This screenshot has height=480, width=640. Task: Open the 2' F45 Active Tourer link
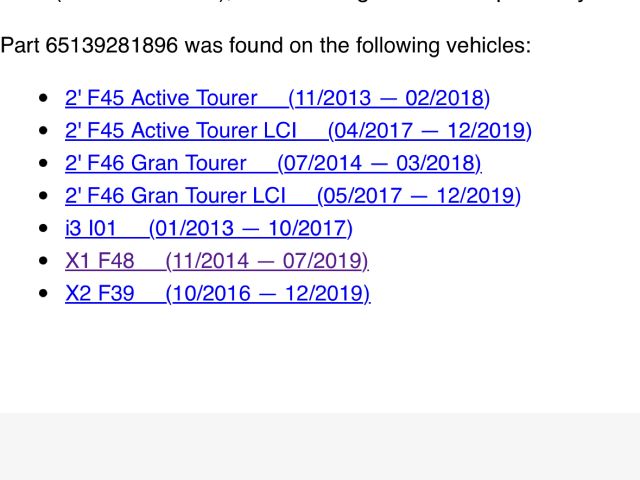(160, 98)
